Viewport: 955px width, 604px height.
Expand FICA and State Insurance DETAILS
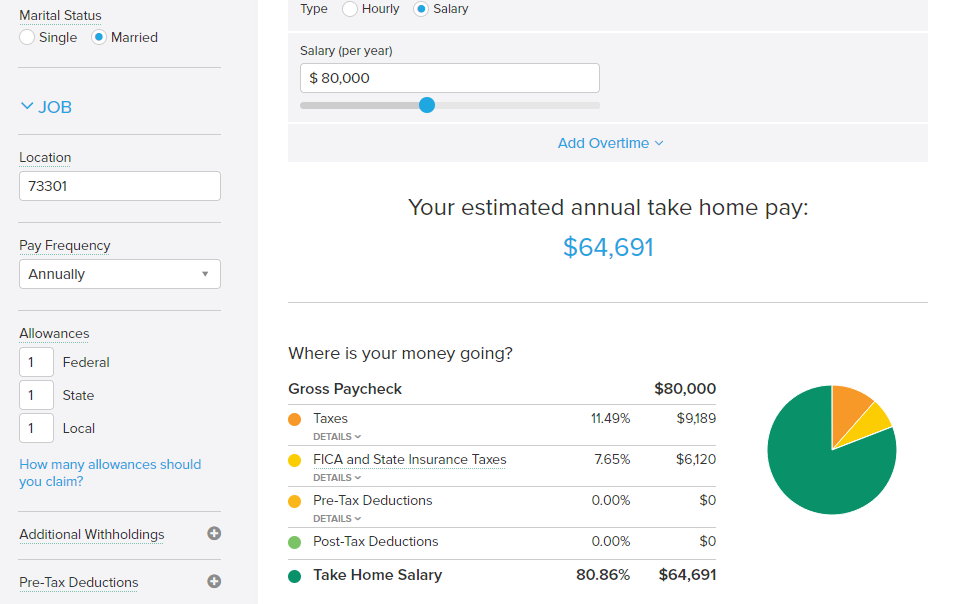[x=337, y=477]
